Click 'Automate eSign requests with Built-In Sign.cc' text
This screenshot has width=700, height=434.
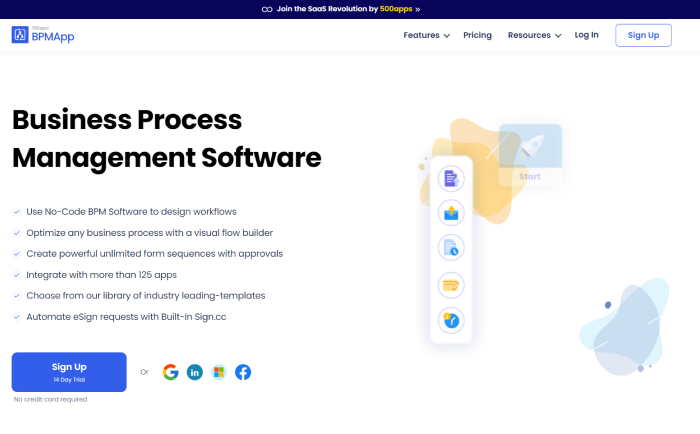(126, 317)
